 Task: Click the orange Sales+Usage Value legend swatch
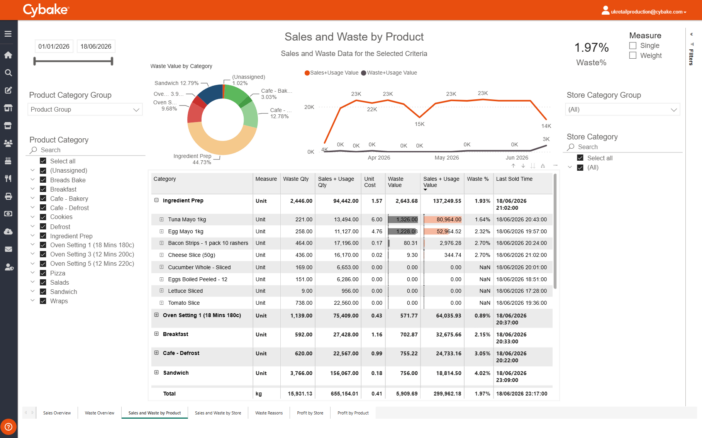point(307,73)
